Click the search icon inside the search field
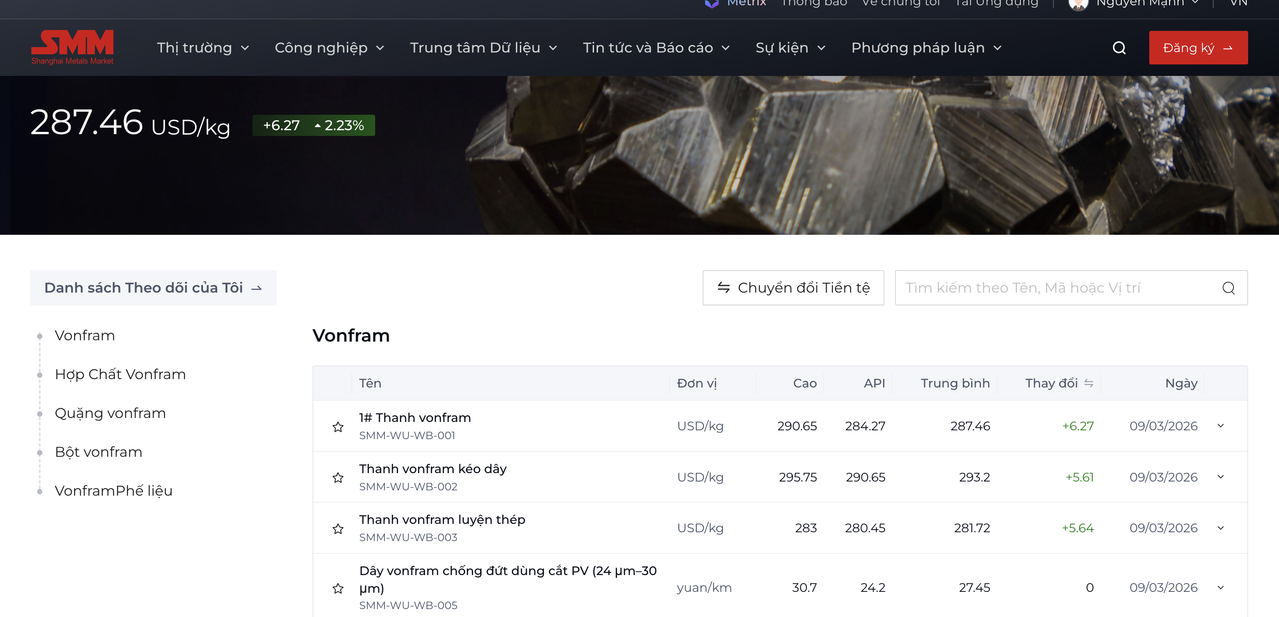Screen dimensions: 1279x617 pos(1228,288)
